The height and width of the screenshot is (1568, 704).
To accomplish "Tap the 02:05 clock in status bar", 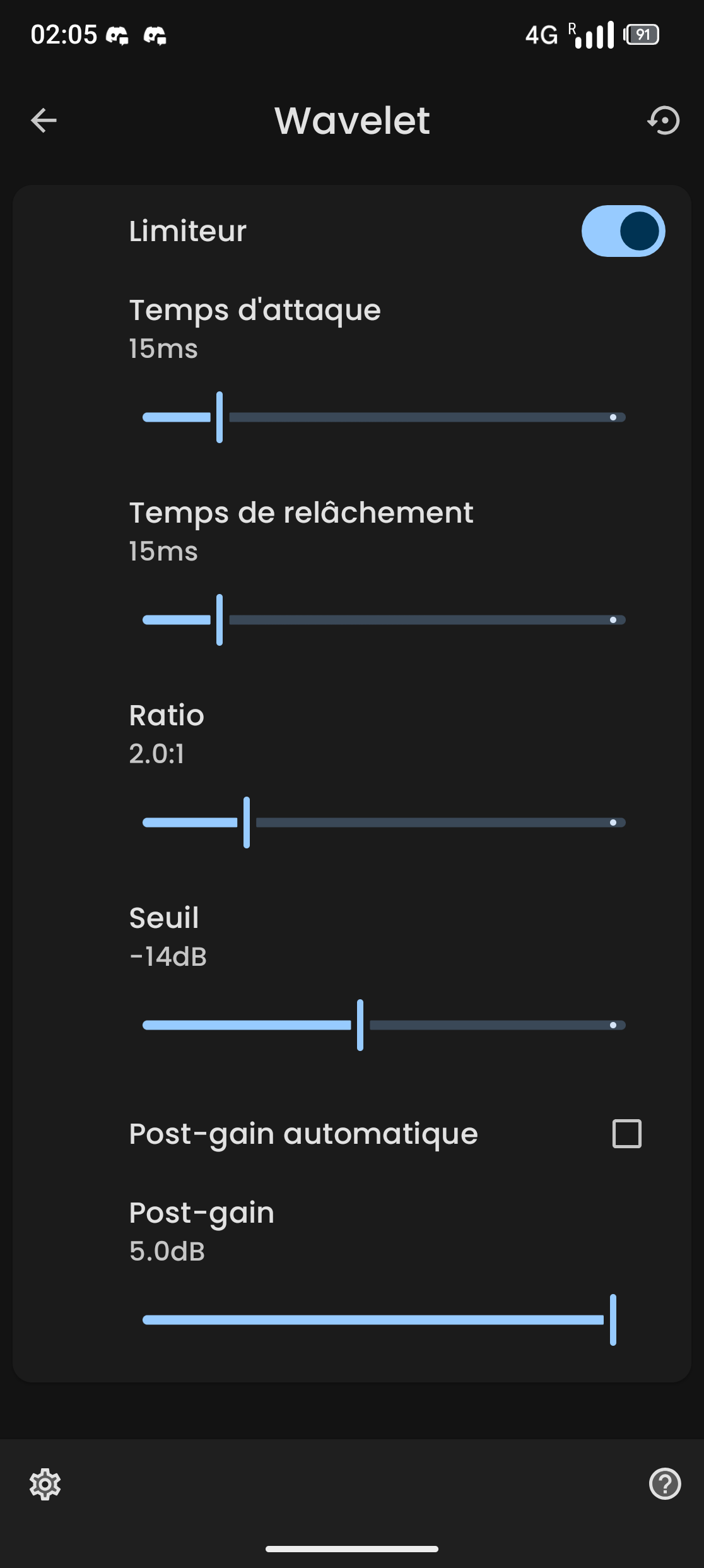I will point(64,35).
